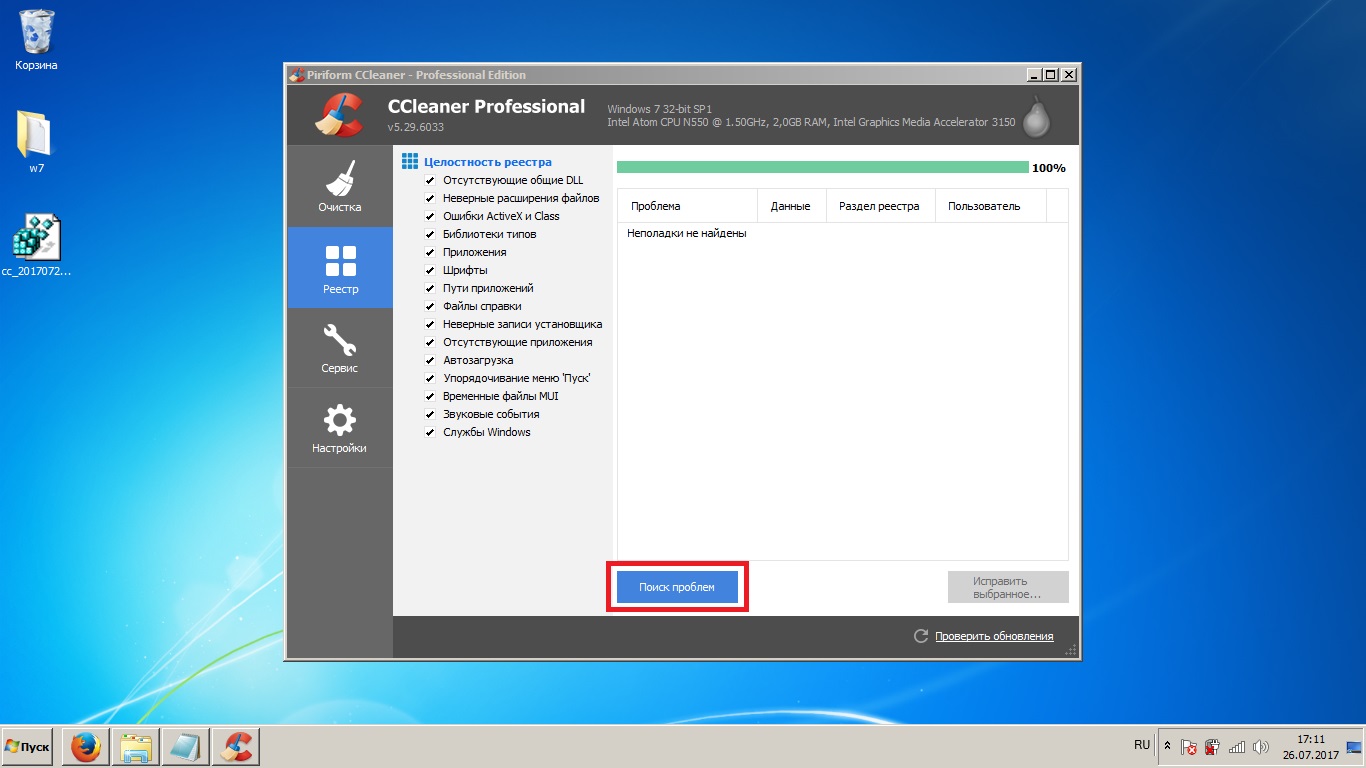Launch Firefox from the taskbar
The image size is (1366, 768).
point(85,747)
